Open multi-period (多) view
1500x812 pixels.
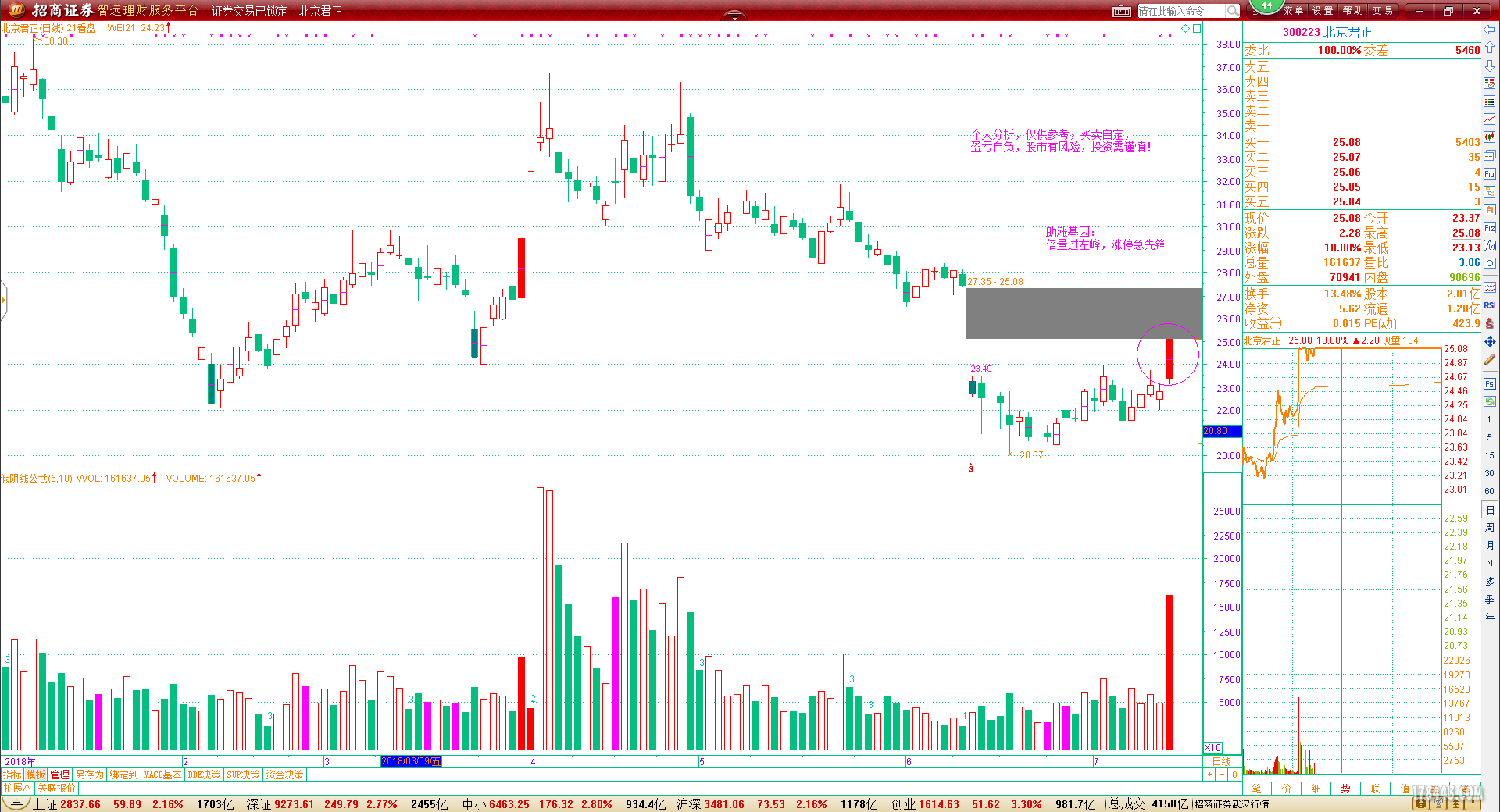(x=1490, y=582)
